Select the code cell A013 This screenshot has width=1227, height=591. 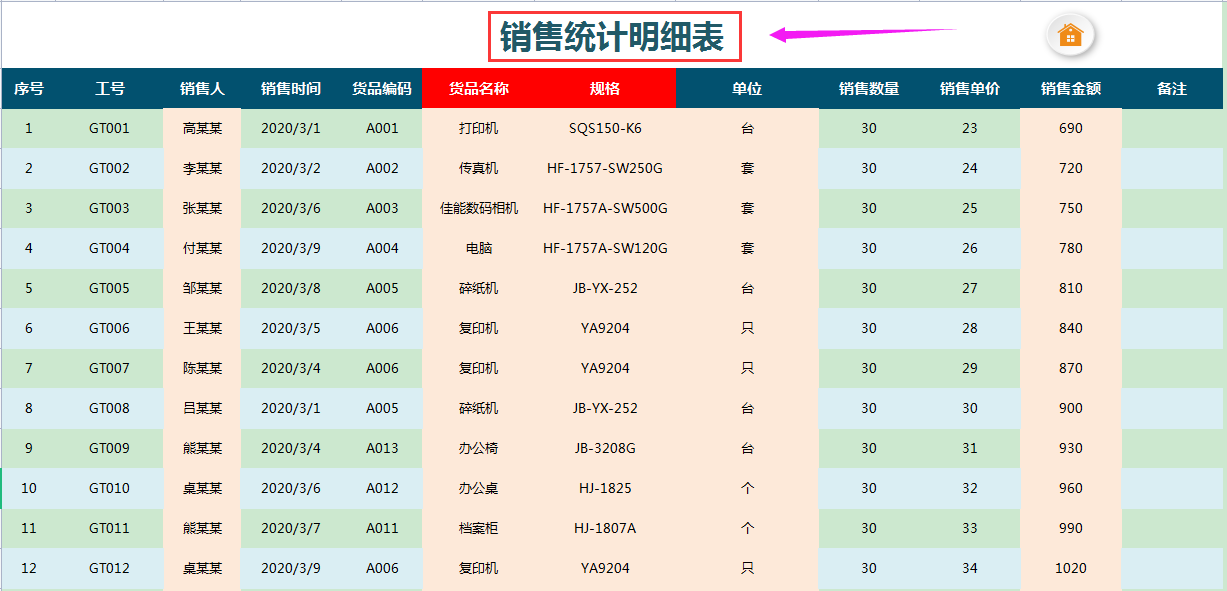click(382, 448)
